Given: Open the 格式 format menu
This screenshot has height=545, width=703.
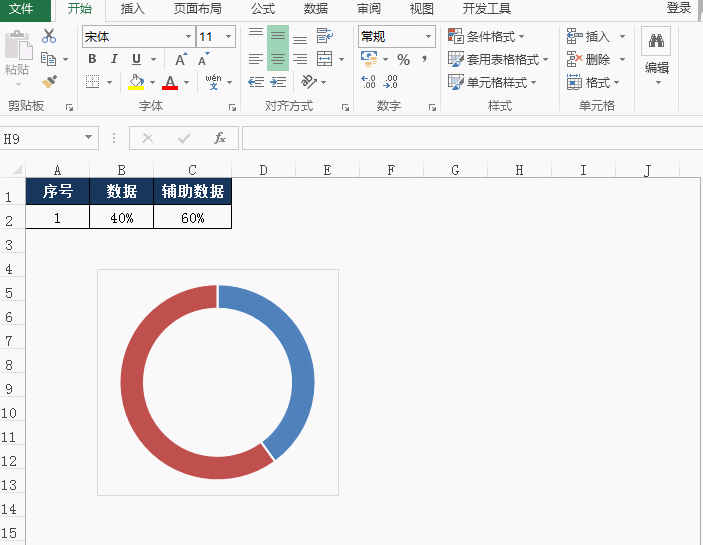Looking at the screenshot, I should pos(593,82).
